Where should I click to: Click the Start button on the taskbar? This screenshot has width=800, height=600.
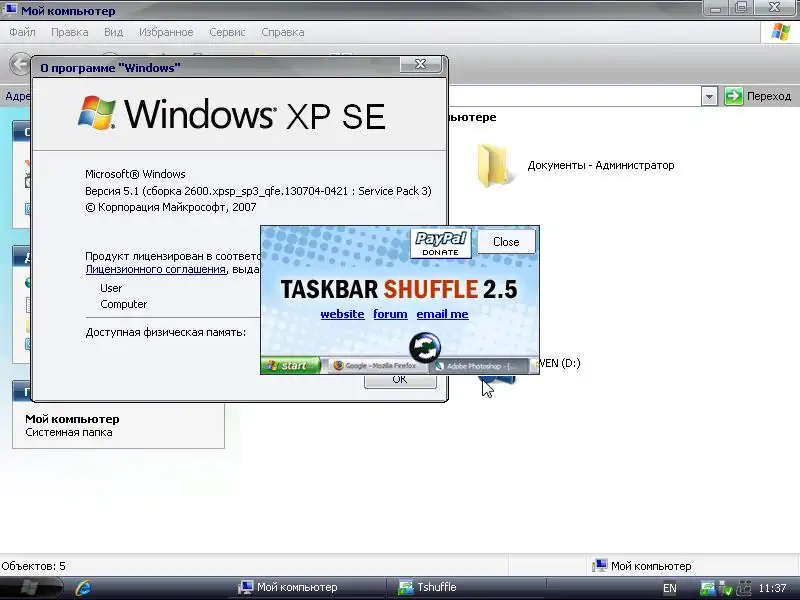(31, 588)
